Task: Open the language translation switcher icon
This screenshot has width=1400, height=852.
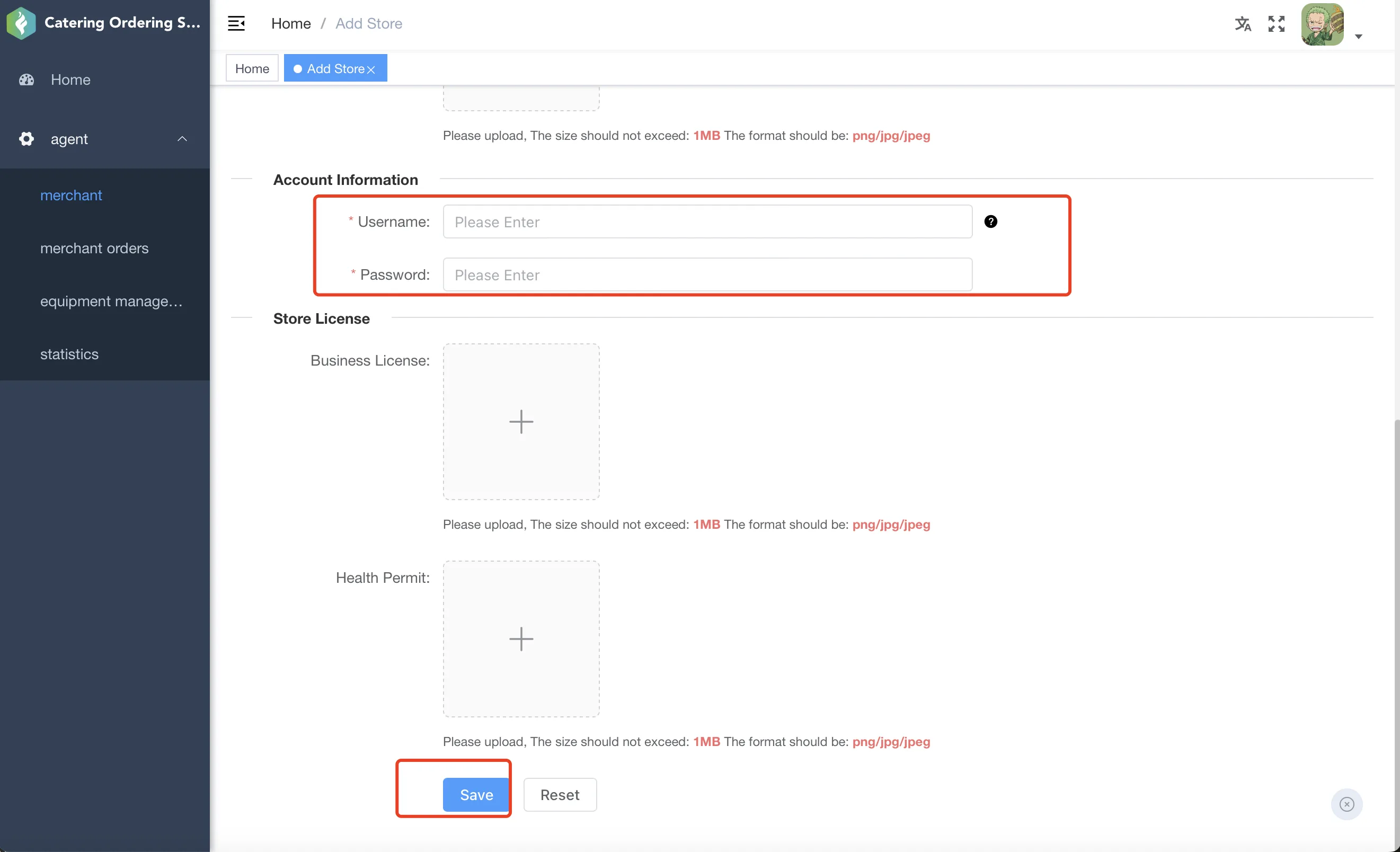Action: [x=1243, y=24]
